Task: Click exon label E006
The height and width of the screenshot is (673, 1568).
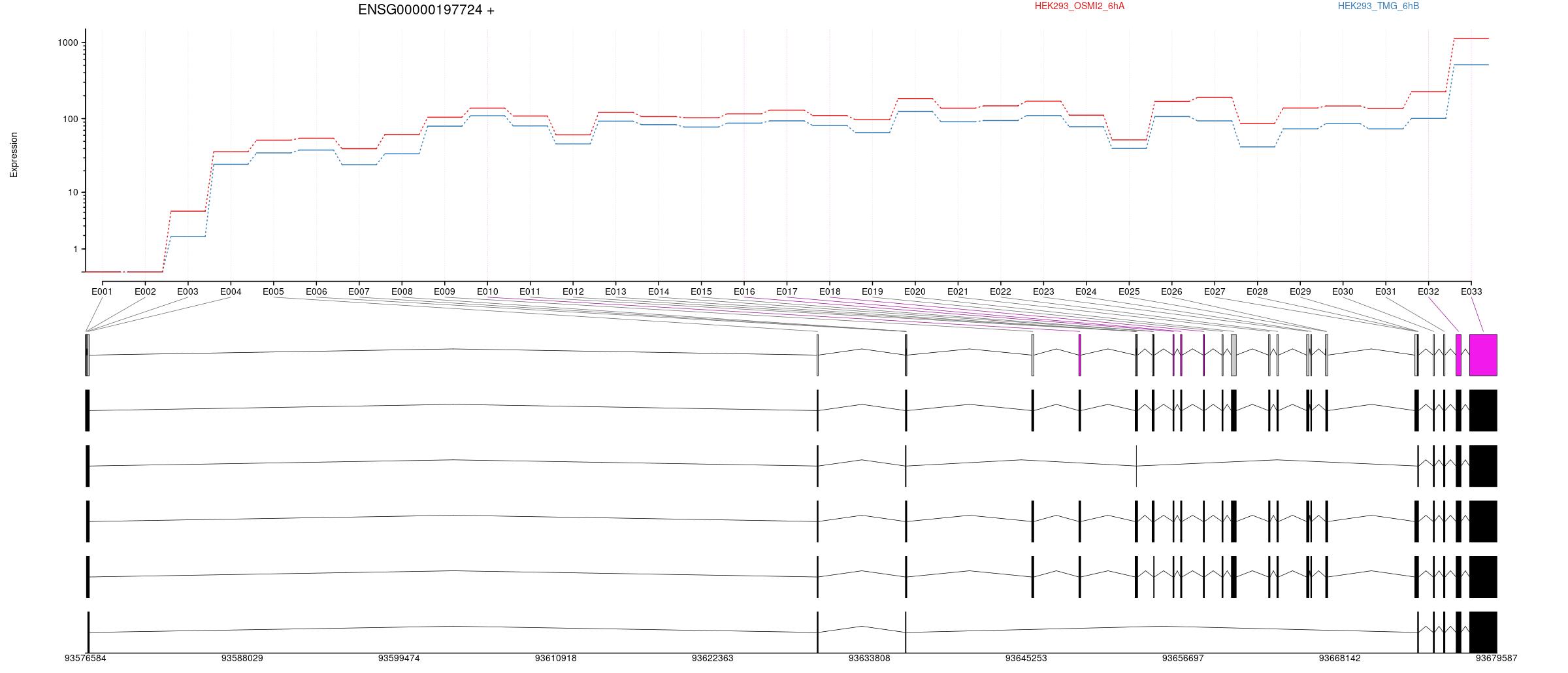Action: [316, 291]
